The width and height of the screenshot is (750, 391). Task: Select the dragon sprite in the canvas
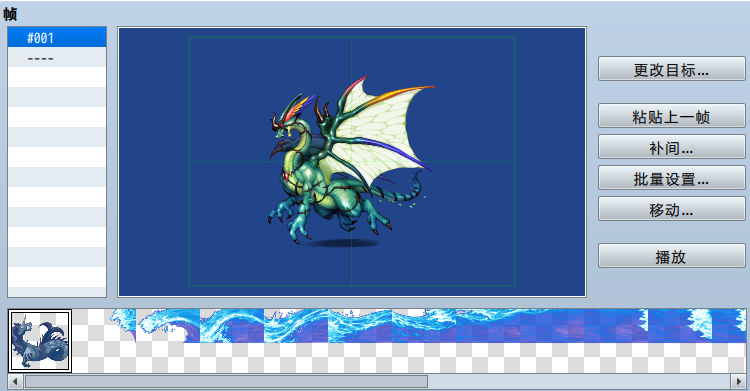351,161
